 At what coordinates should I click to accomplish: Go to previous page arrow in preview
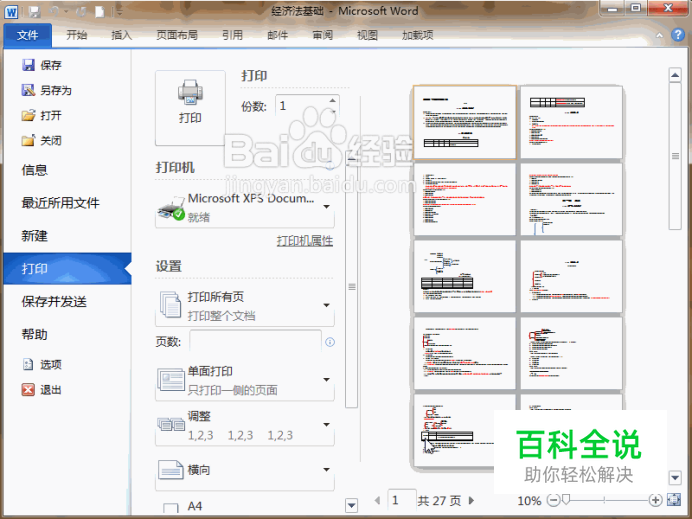pyautogui.click(x=377, y=500)
